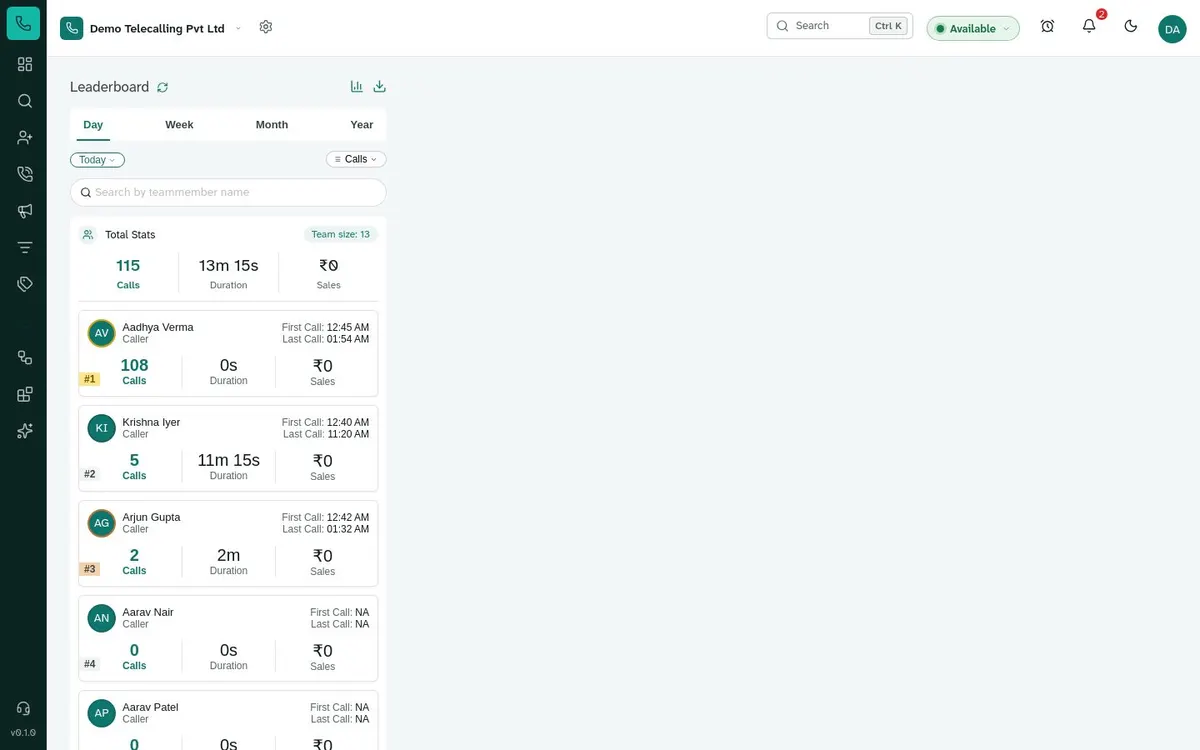Open Arjun Gupta's leaderboard card
Screen dimensions: 1200x750
(x=228, y=543)
